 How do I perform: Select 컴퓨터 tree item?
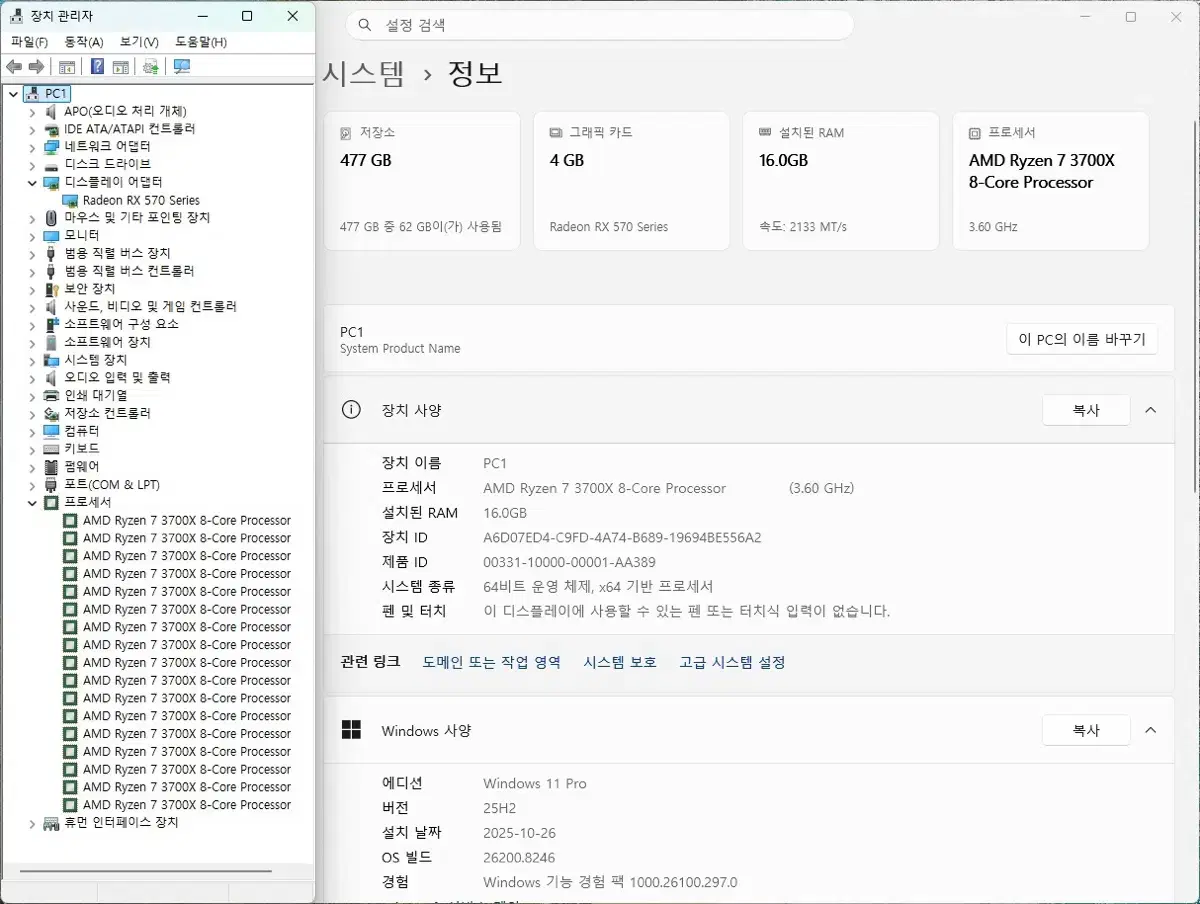coord(81,431)
